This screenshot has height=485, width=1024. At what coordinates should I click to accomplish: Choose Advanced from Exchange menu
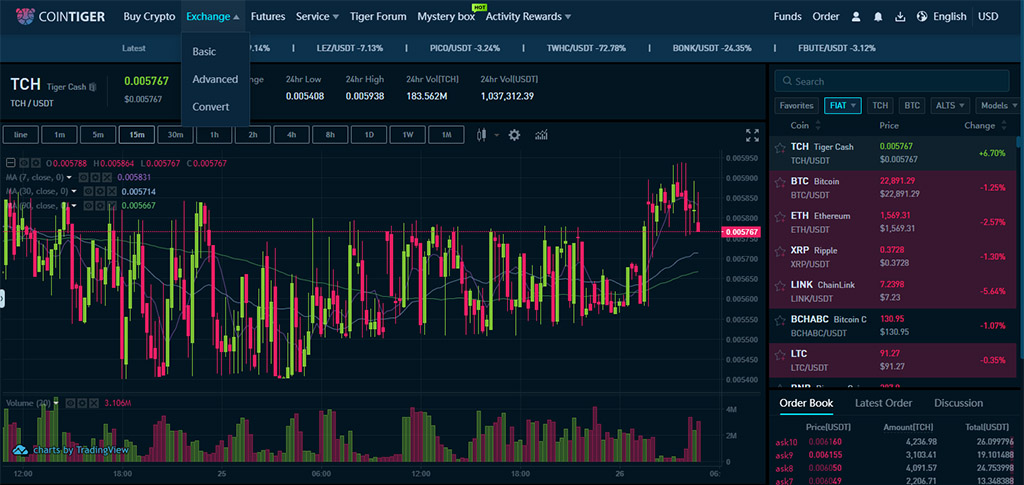tap(216, 79)
